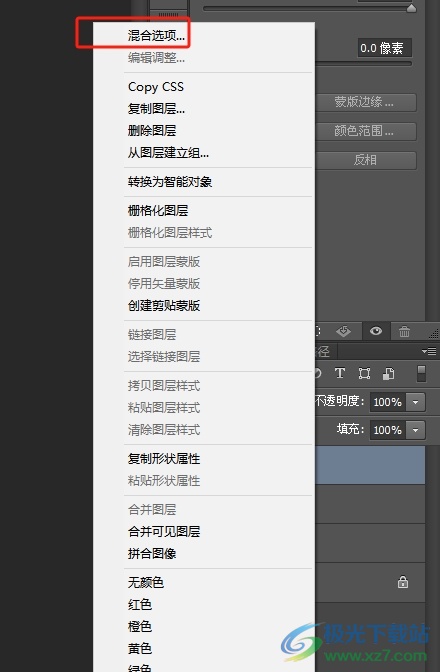Image resolution: width=440 pixels, height=672 pixels.
Task: Choose 启用图层蒙版 menu entry
Action: point(164,262)
